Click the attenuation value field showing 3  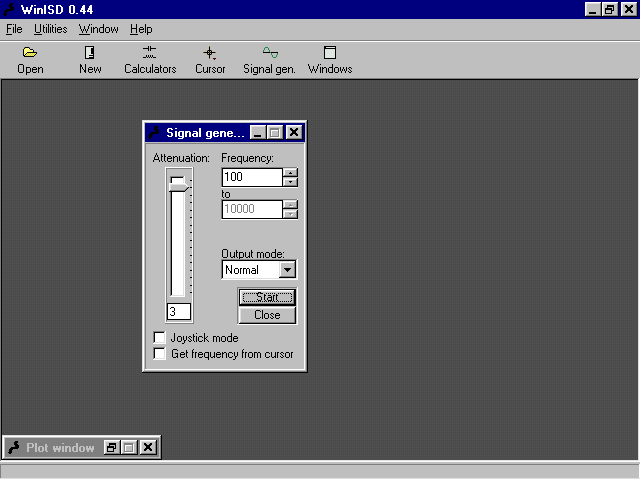coord(179,312)
